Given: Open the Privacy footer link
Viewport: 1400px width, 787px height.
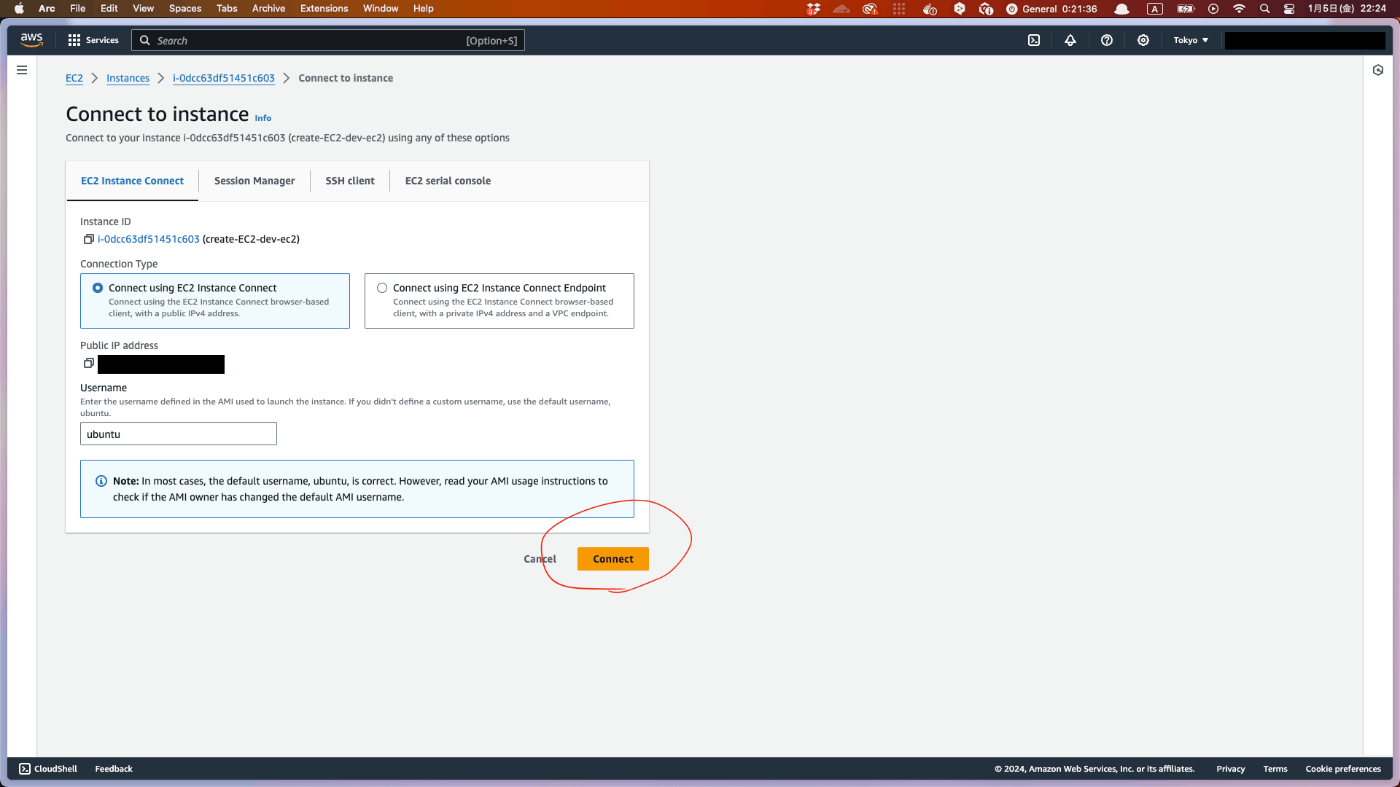Looking at the screenshot, I should click(x=1231, y=769).
